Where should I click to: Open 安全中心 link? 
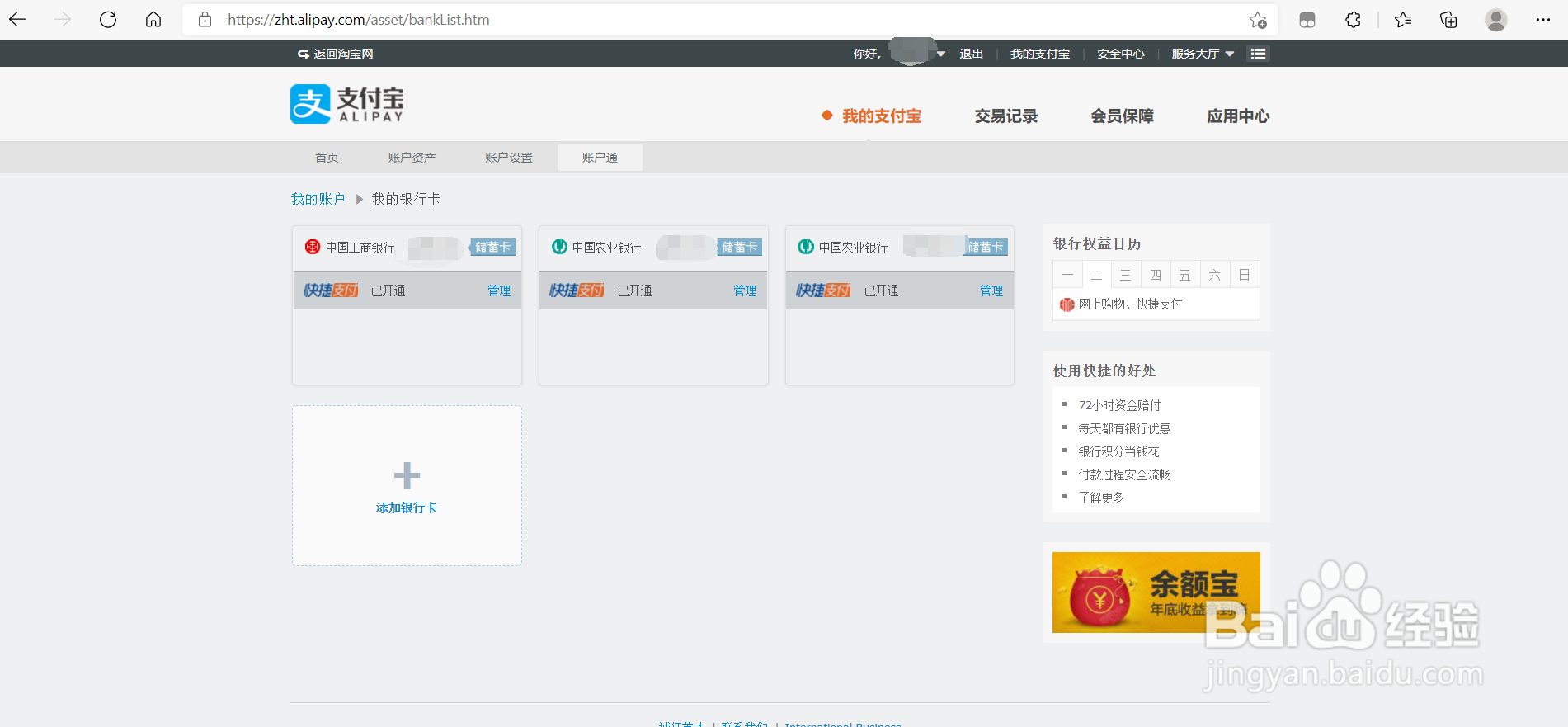pyautogui.click(x=1121, y=54)
